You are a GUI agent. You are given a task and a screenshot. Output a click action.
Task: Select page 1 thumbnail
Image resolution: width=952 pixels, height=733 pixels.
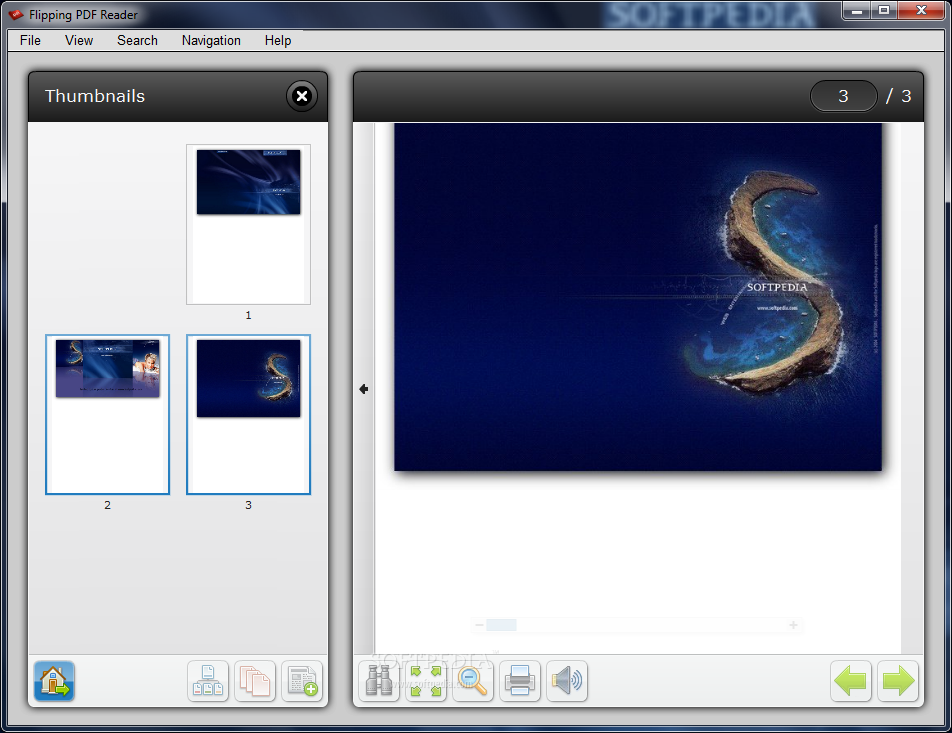click(x=248, y=224)
